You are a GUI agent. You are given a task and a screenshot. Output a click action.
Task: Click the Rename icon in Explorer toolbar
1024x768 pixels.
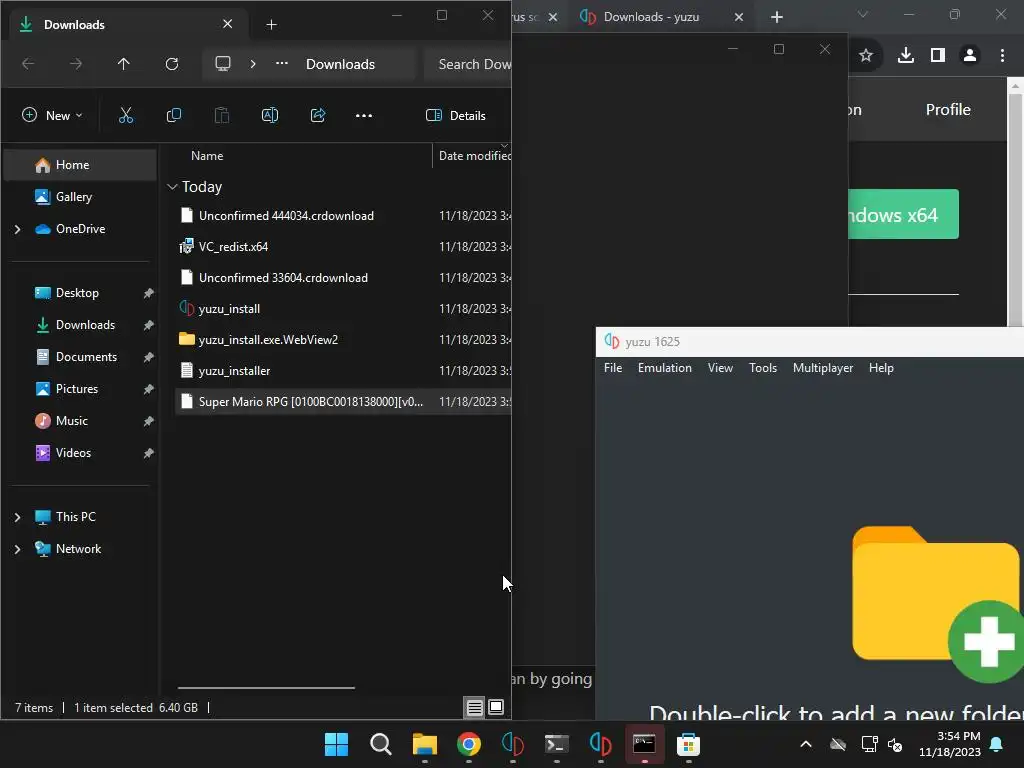pos(270,116)
